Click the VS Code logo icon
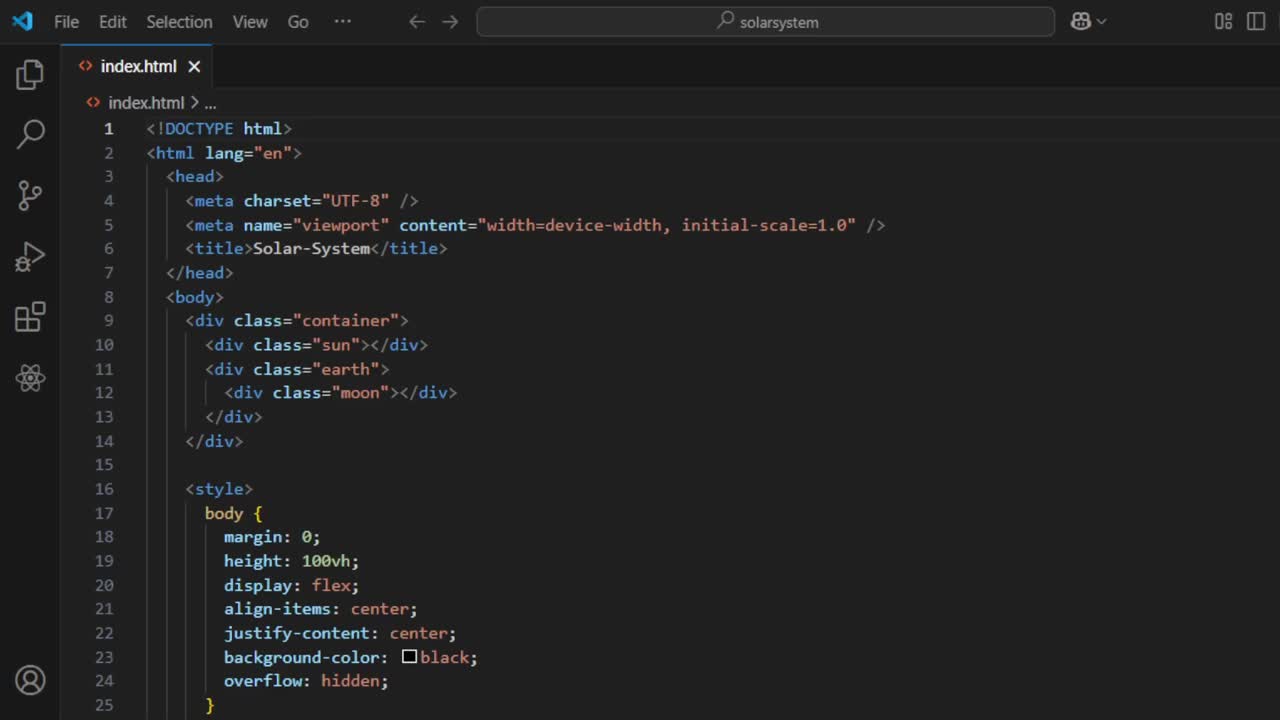Screen dimensions: 1280x720 click(x=22, y=21)
